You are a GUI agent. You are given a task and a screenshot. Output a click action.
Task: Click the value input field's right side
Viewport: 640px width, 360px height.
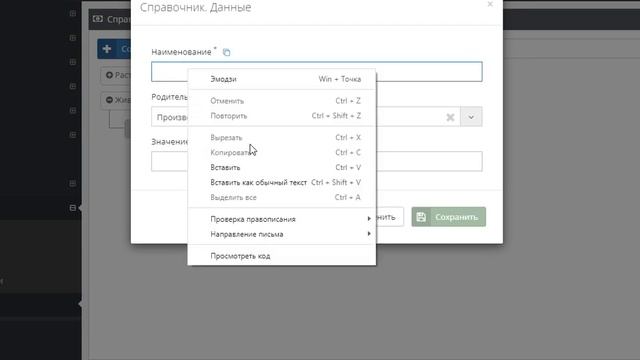429,161
